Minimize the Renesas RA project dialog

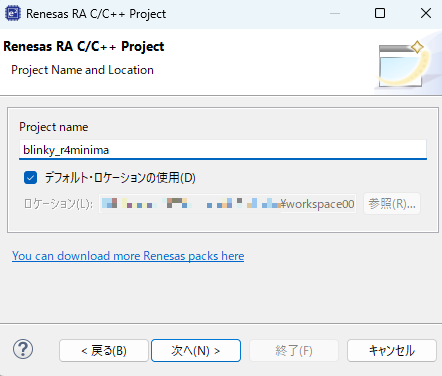point(335,14)
